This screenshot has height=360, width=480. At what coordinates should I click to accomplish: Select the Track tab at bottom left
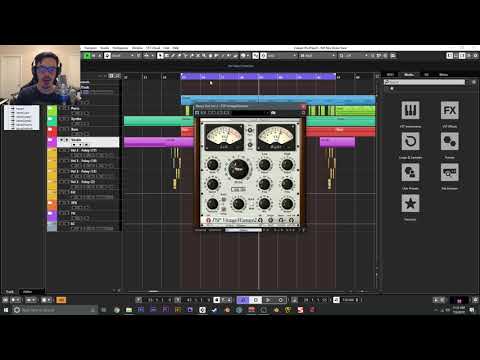tap(10, 292)
